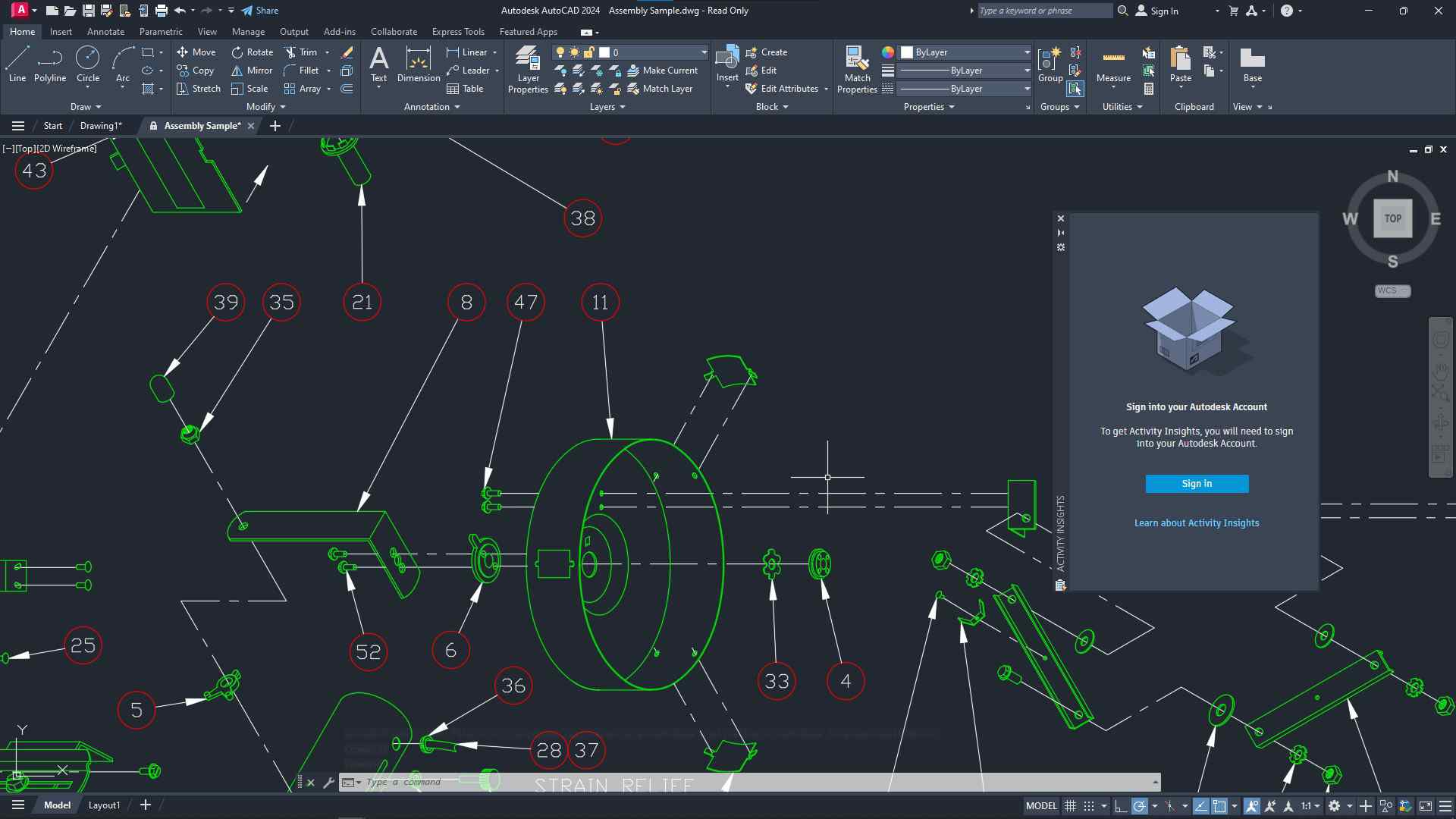Screen dimensions: 1456x819
Task: Open Learn about Activity Insights link
Action: click(1197, 523)
